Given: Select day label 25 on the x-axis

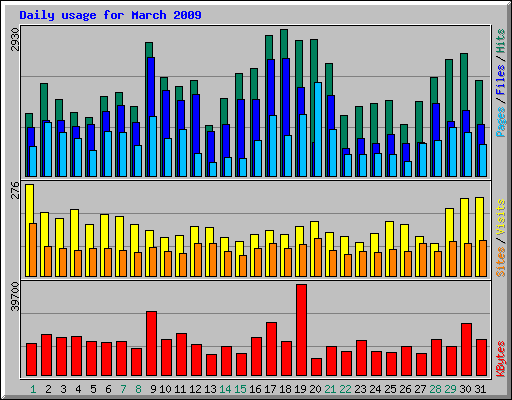Looking at the screenshot, I should tap(390, 389).
